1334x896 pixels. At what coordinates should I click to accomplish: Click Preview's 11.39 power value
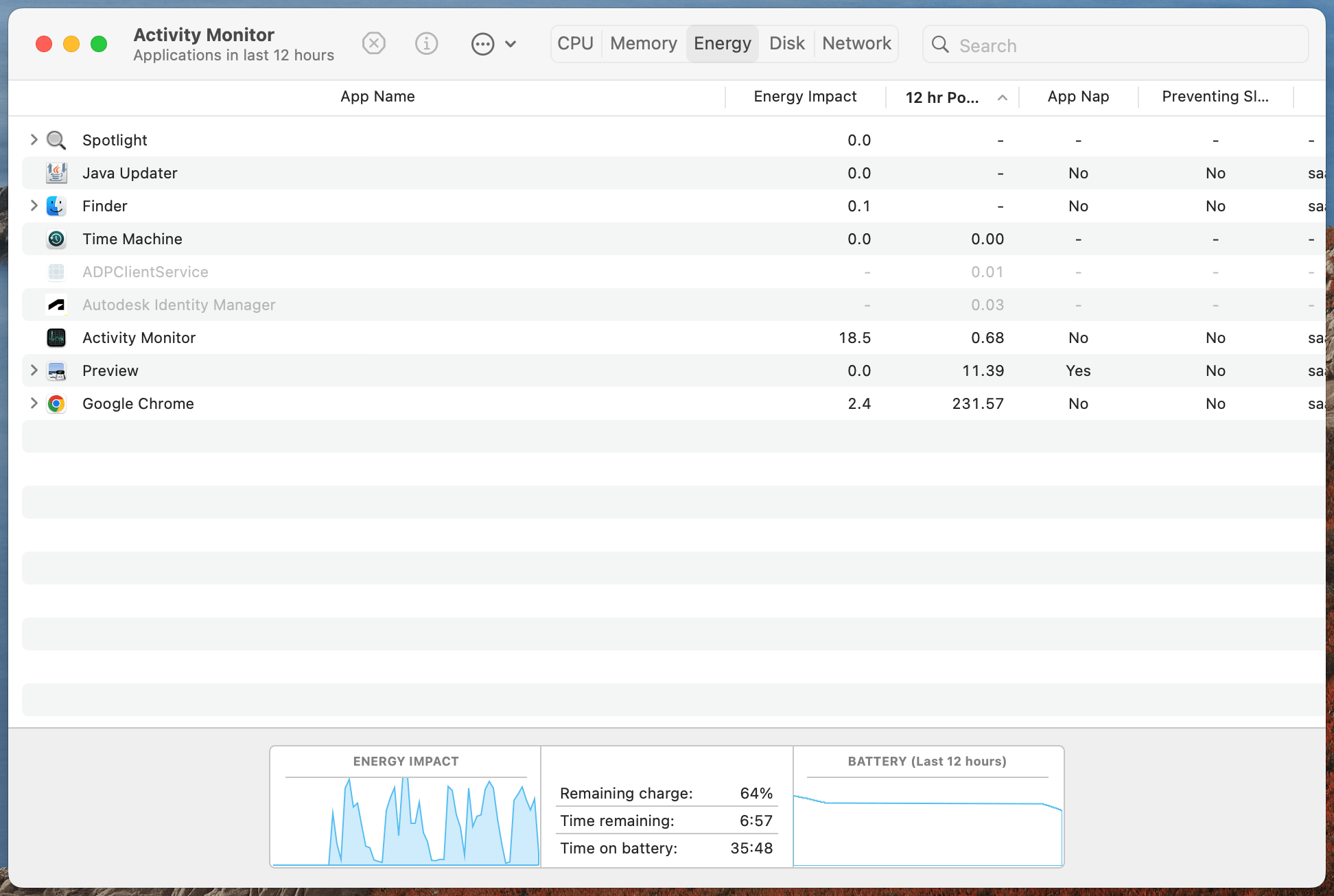click(983, 370)
